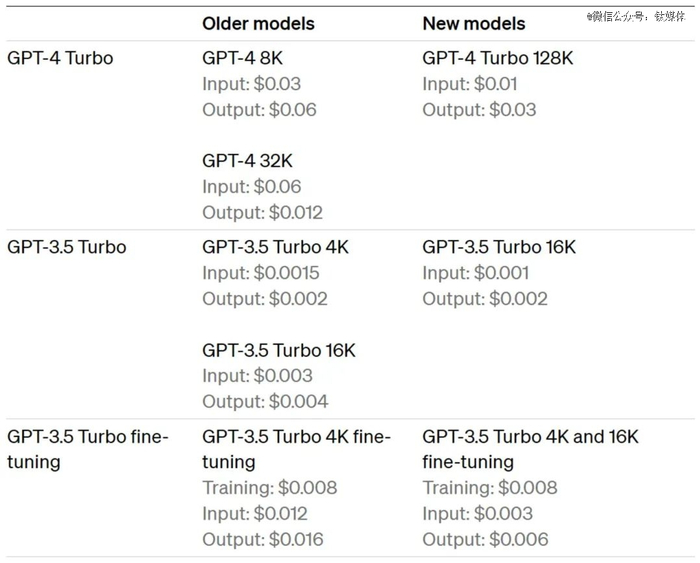
Task: Click the "GPT-3.5 Turbo 4K and 16K fine-tuning" heading
Action: tap(530, 449)
